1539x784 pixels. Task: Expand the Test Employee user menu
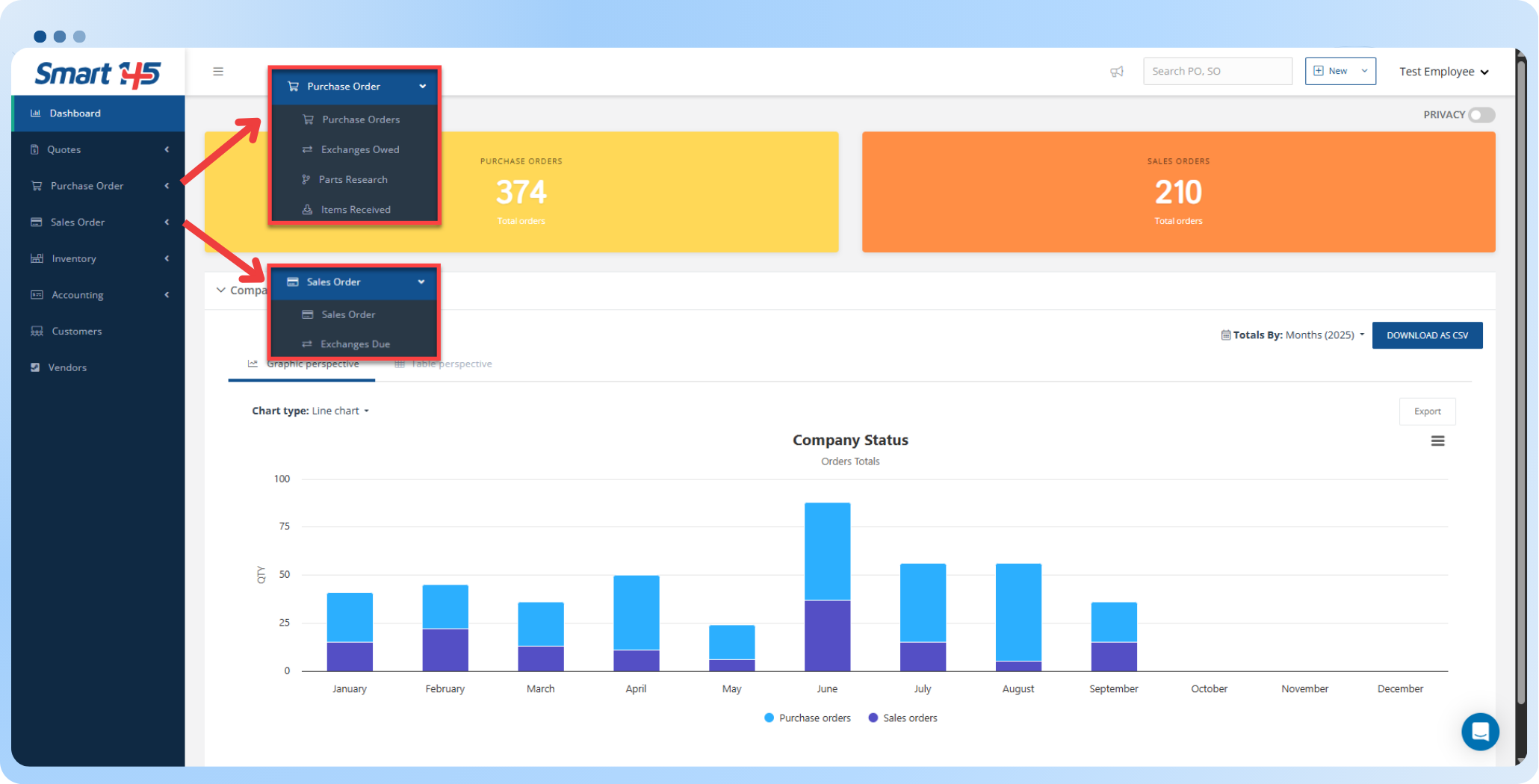click(1443, 72)
